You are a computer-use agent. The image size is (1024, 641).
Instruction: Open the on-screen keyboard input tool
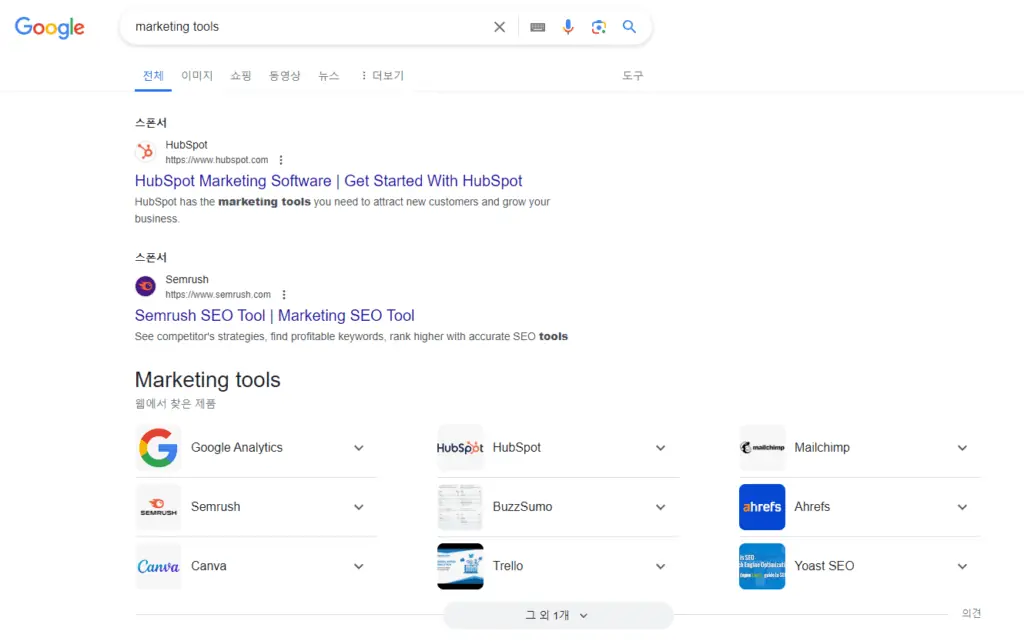(537, 27)
